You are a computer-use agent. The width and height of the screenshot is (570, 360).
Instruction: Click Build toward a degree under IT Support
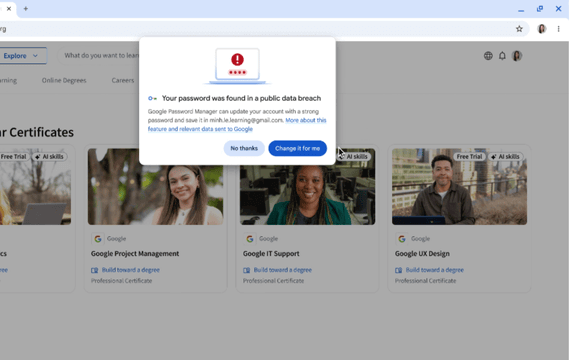283,270
